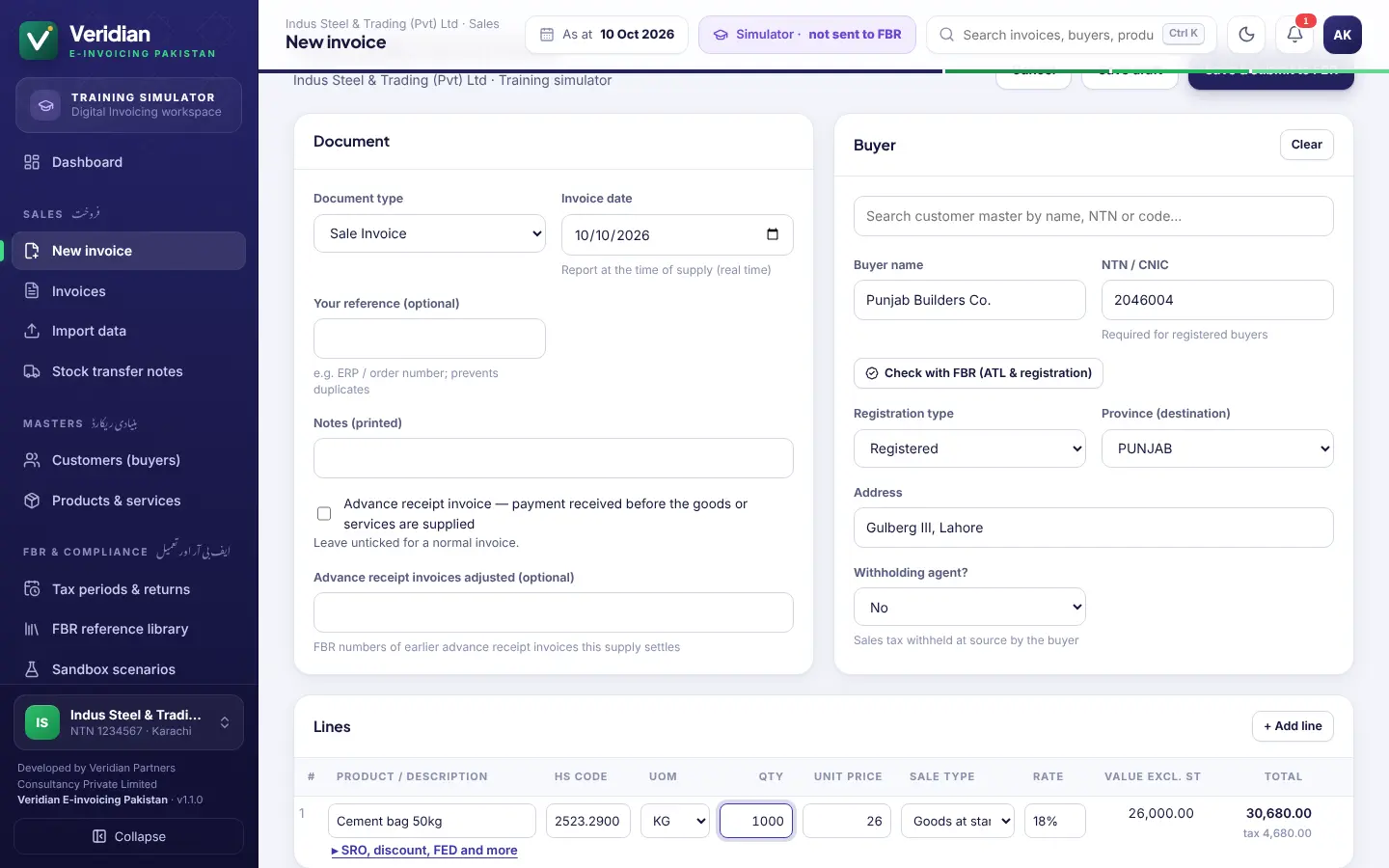This screenshot has height=868, width=1389.
Task: Go to Dashboard menu item
Action: (x=130, y=162)
